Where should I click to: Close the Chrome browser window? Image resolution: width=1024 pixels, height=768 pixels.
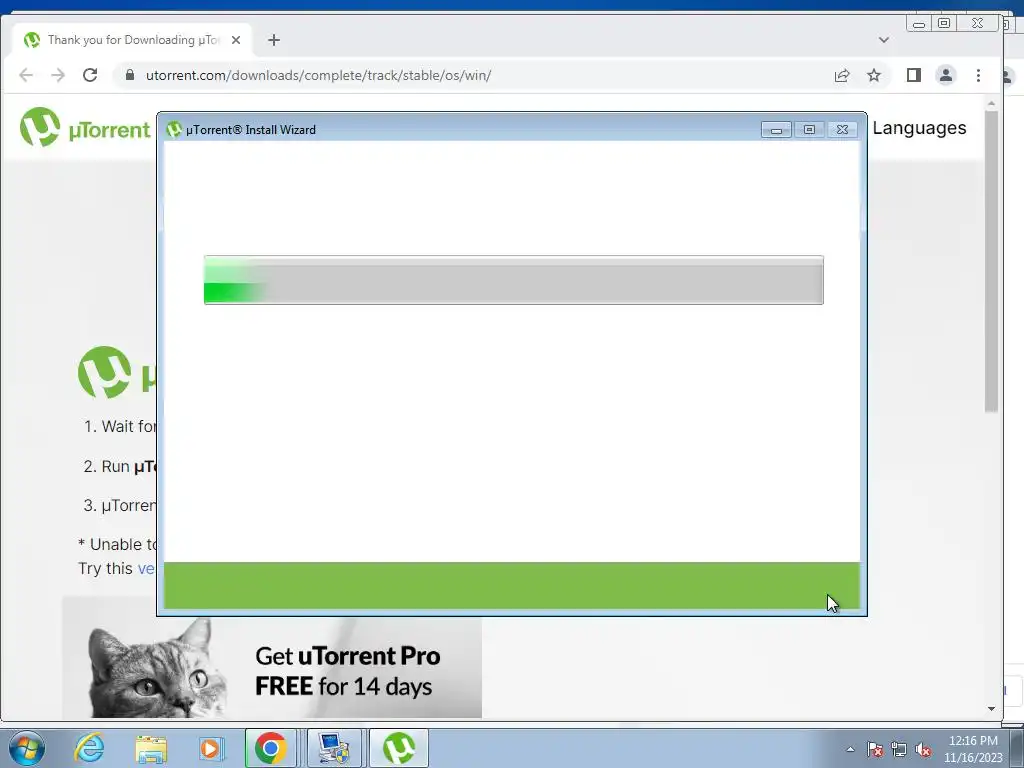pyautogui.click(x=977, y=24)
